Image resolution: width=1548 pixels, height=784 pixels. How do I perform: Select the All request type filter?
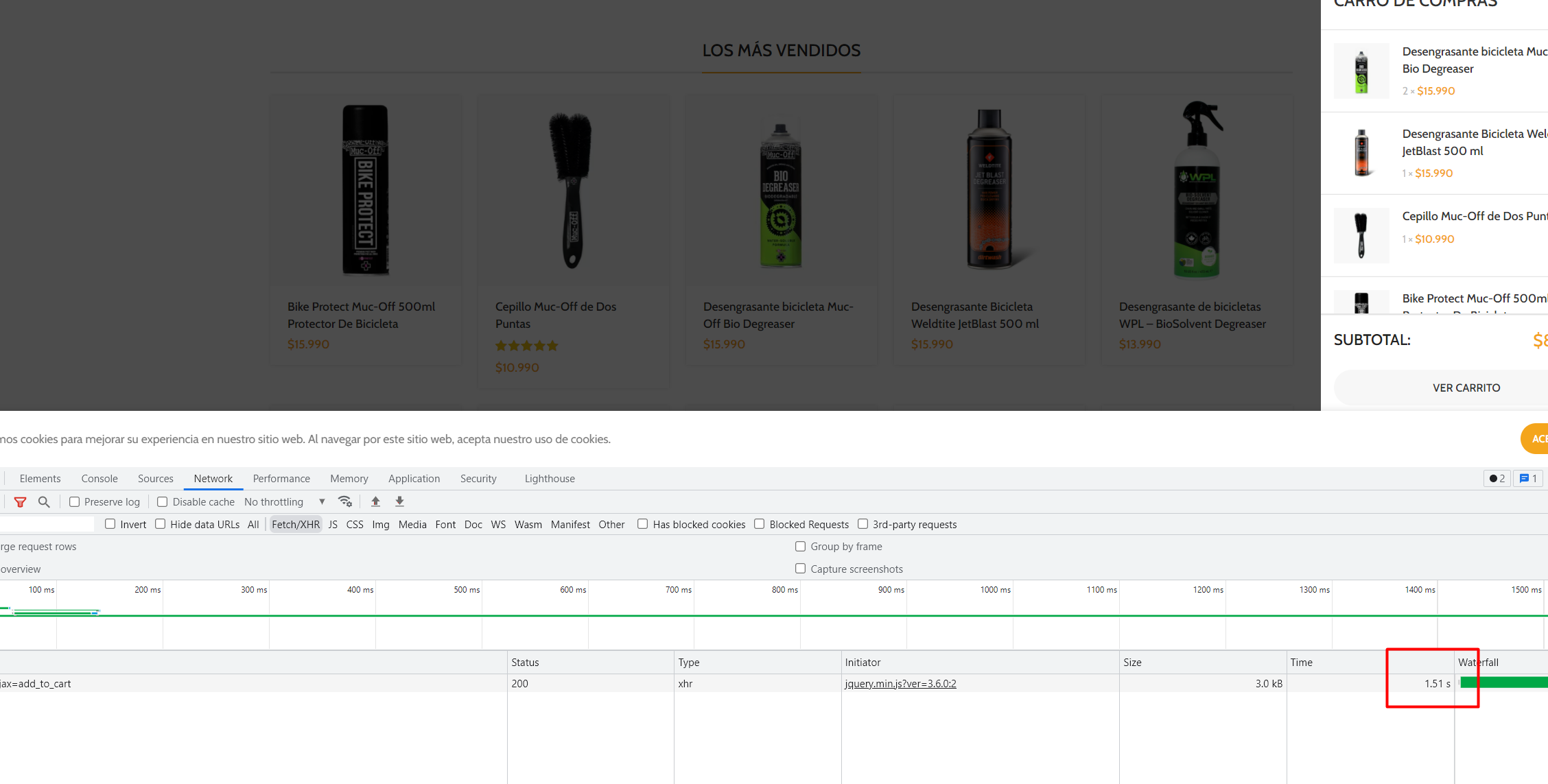(253, 525)
